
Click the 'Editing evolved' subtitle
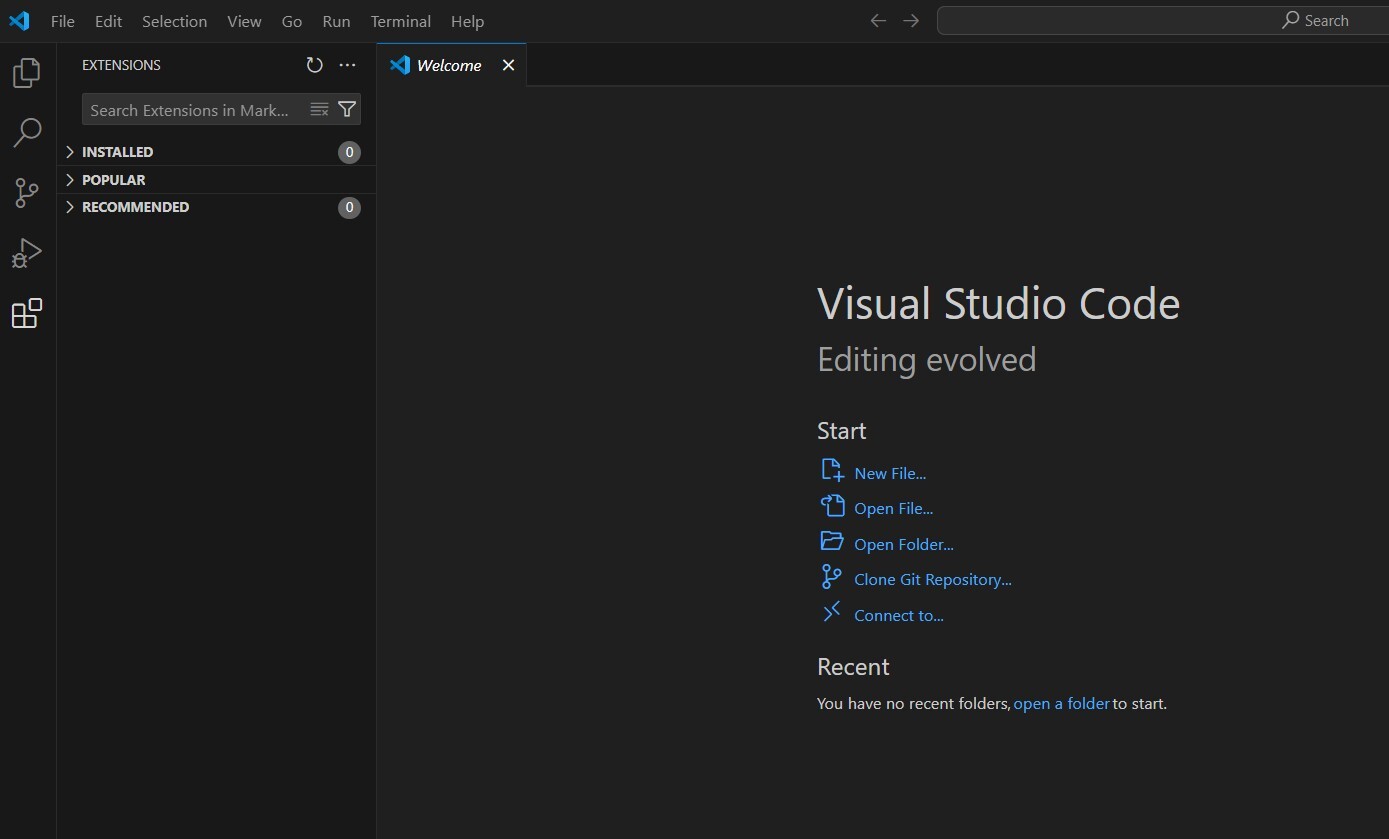click(926, 360)
